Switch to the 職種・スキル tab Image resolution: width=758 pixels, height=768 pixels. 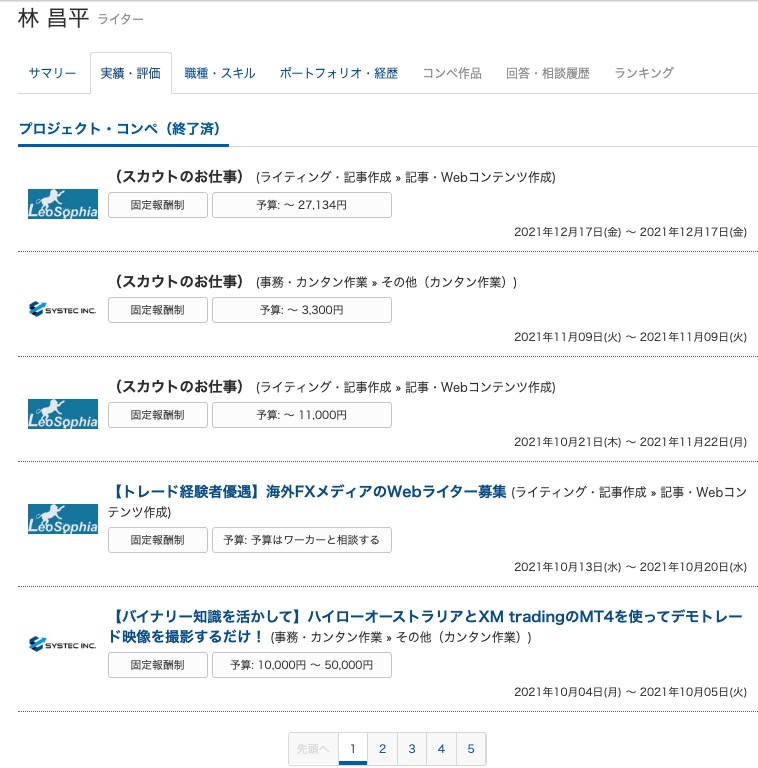coord(220,73)
